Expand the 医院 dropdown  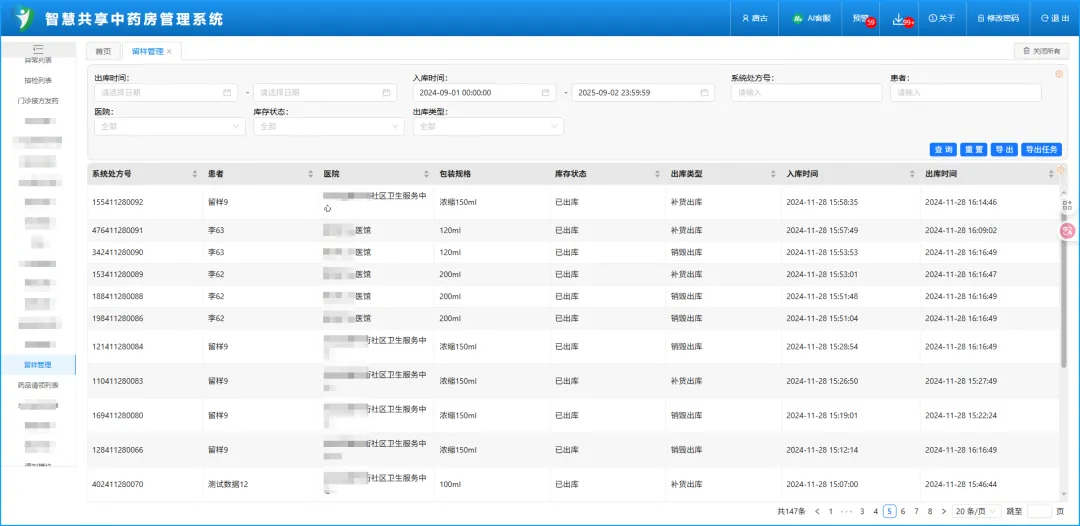pyautogui.click(x=169, y=127)
